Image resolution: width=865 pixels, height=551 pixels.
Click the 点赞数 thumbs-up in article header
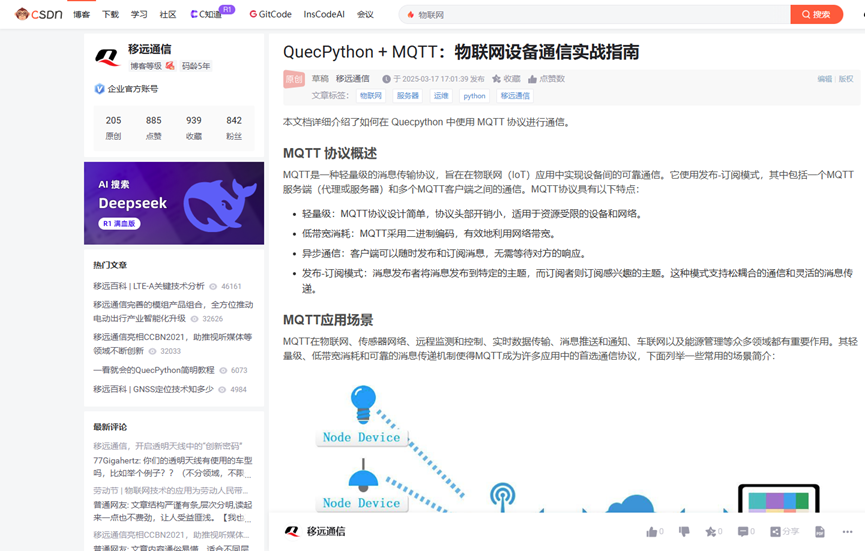532,79
